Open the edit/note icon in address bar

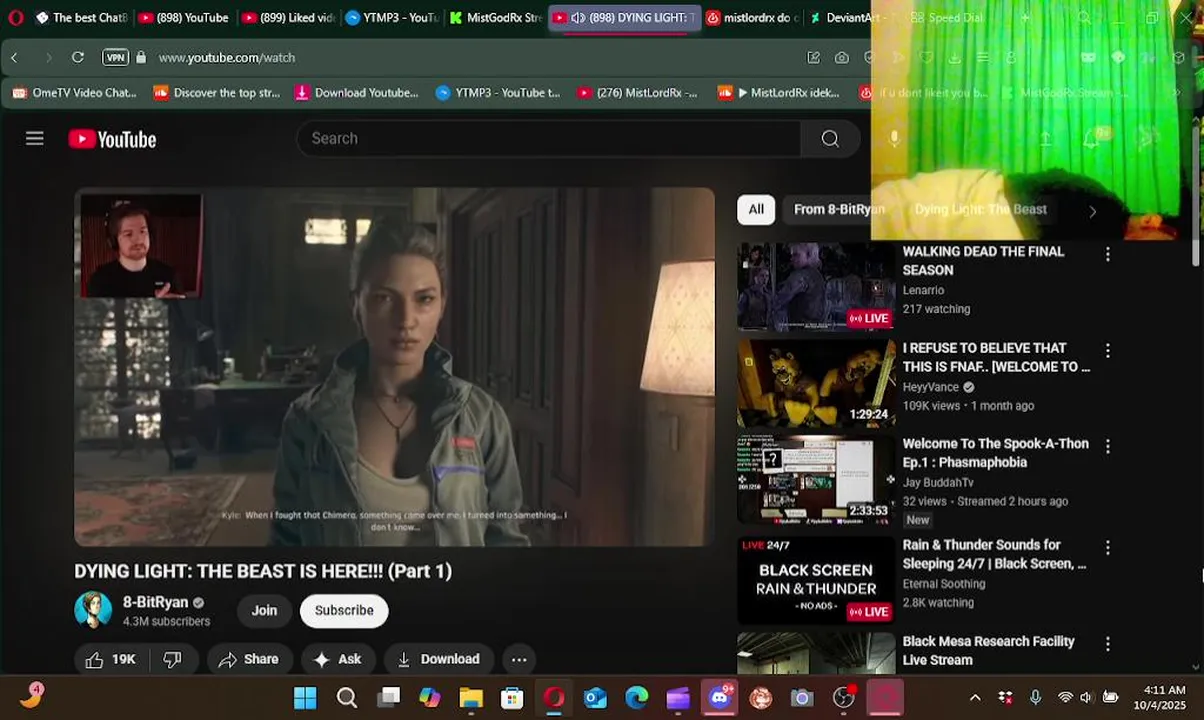coord(814,58)
